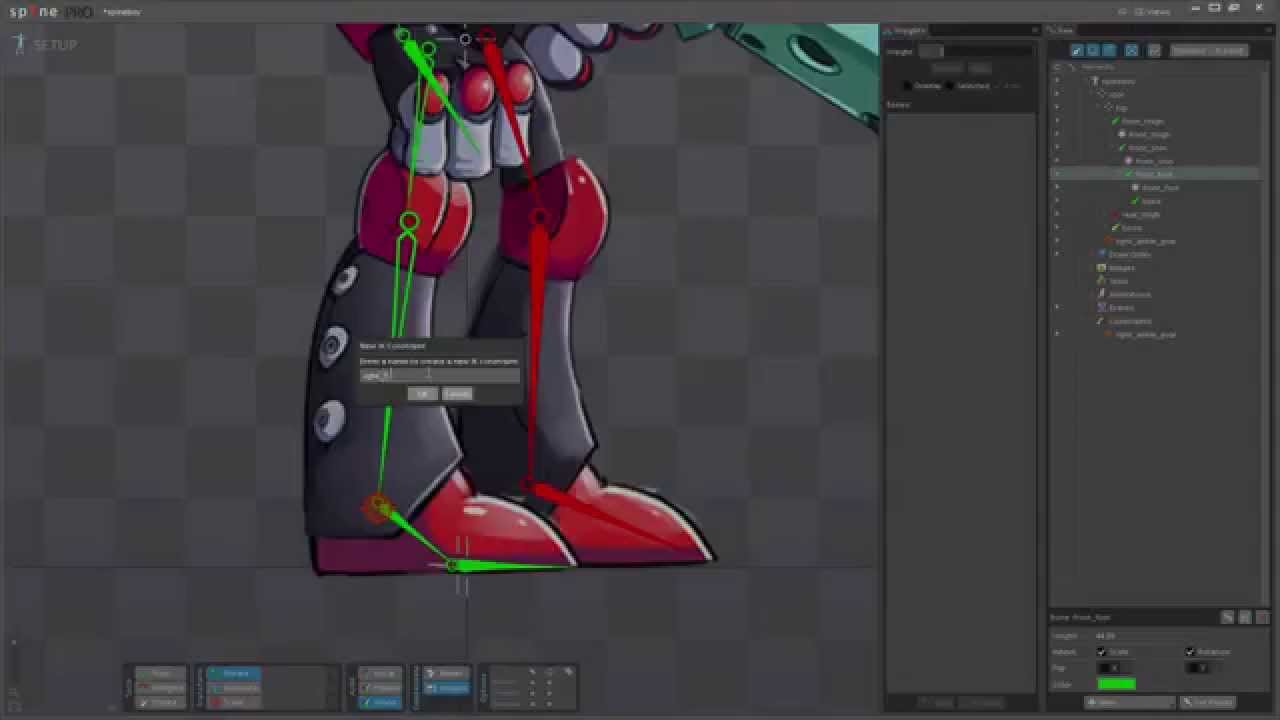Open the Events node in tree

(x=1121, y=308)
